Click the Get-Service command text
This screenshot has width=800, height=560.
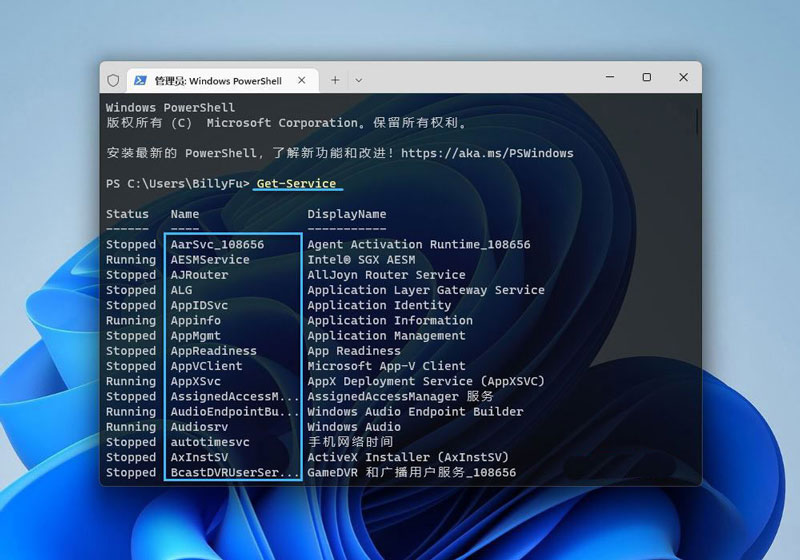(x=296, y=184)
